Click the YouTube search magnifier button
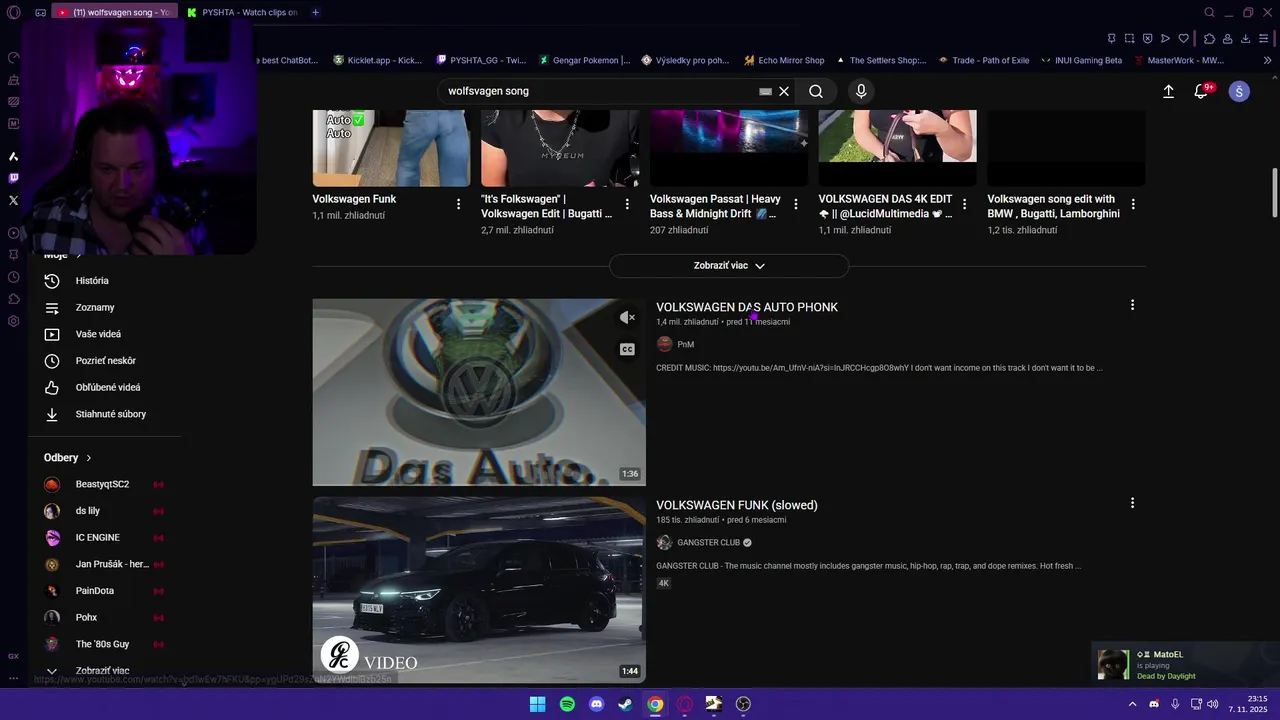Viewport: 1280px width, 720px height. pyautogui.click(x=816, y=91)
